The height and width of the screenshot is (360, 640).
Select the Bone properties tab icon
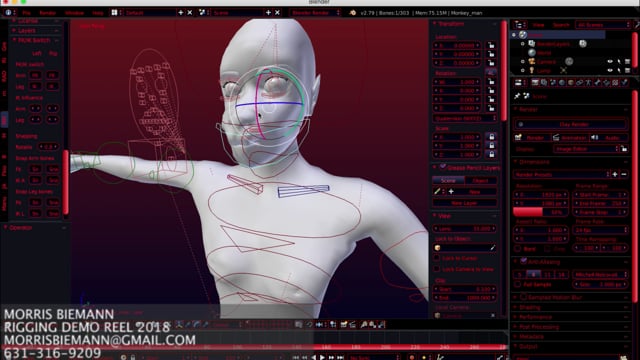(598, 82)
